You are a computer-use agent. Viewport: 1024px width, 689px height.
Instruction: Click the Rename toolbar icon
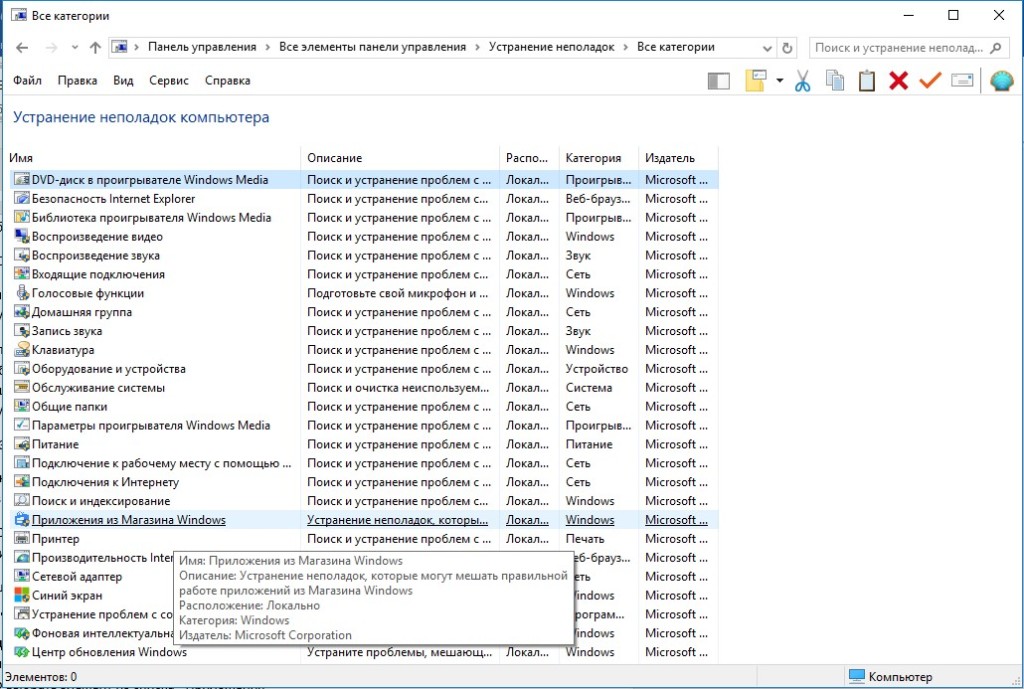click(962, 80)
